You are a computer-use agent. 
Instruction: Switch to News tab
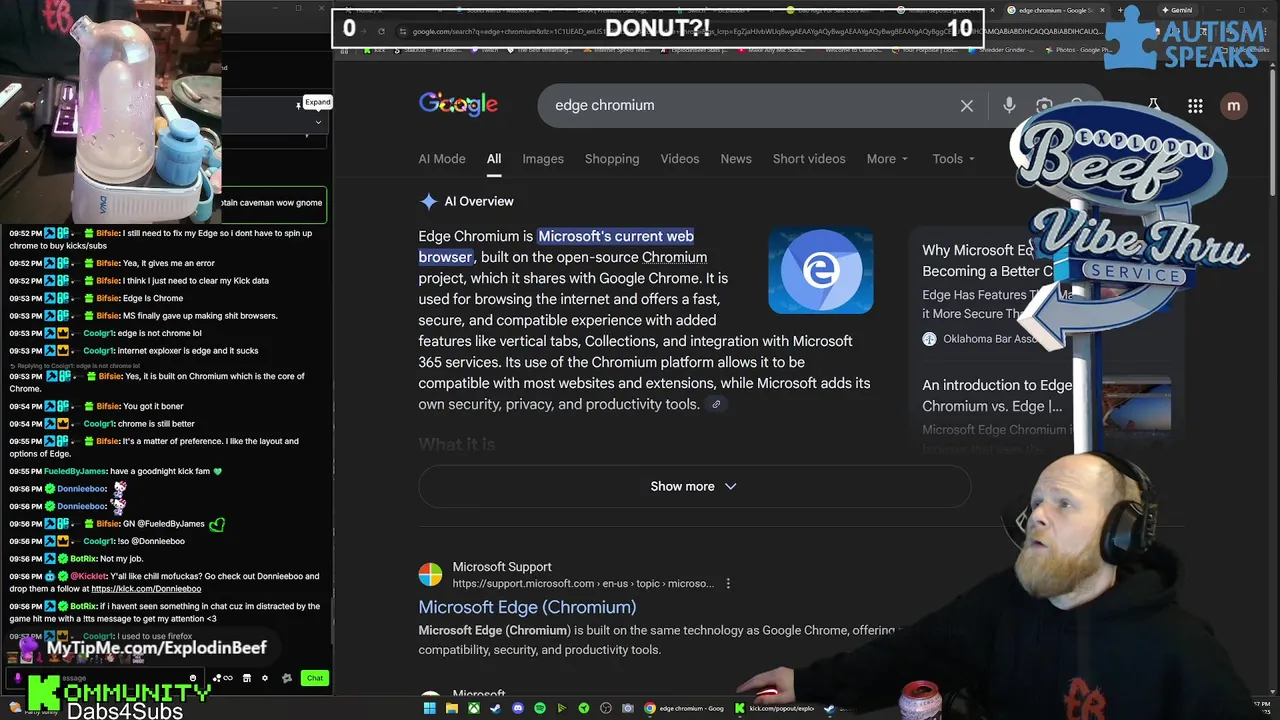pos(736,159)
